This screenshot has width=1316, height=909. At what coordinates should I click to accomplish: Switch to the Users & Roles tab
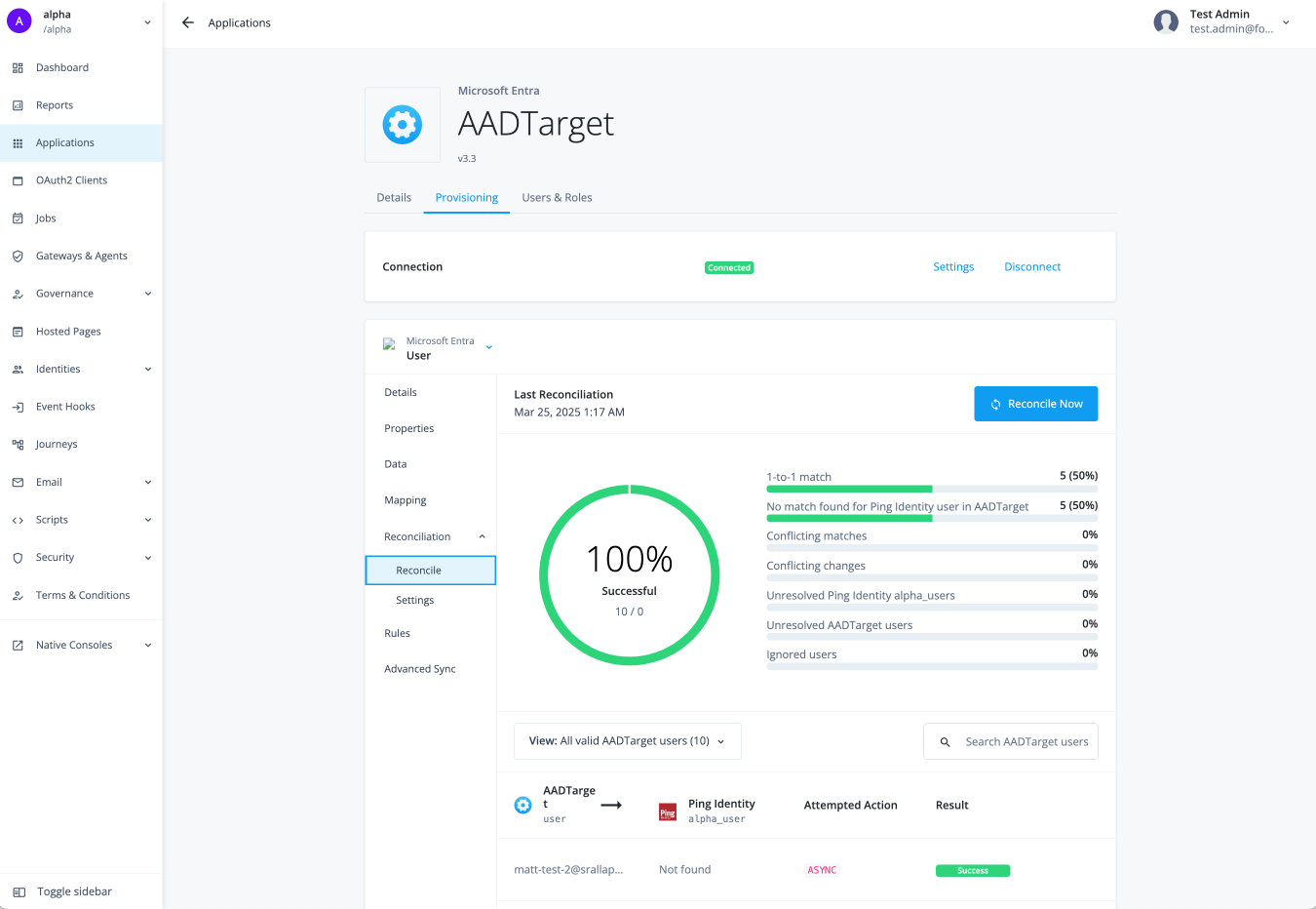coord(557,198)
